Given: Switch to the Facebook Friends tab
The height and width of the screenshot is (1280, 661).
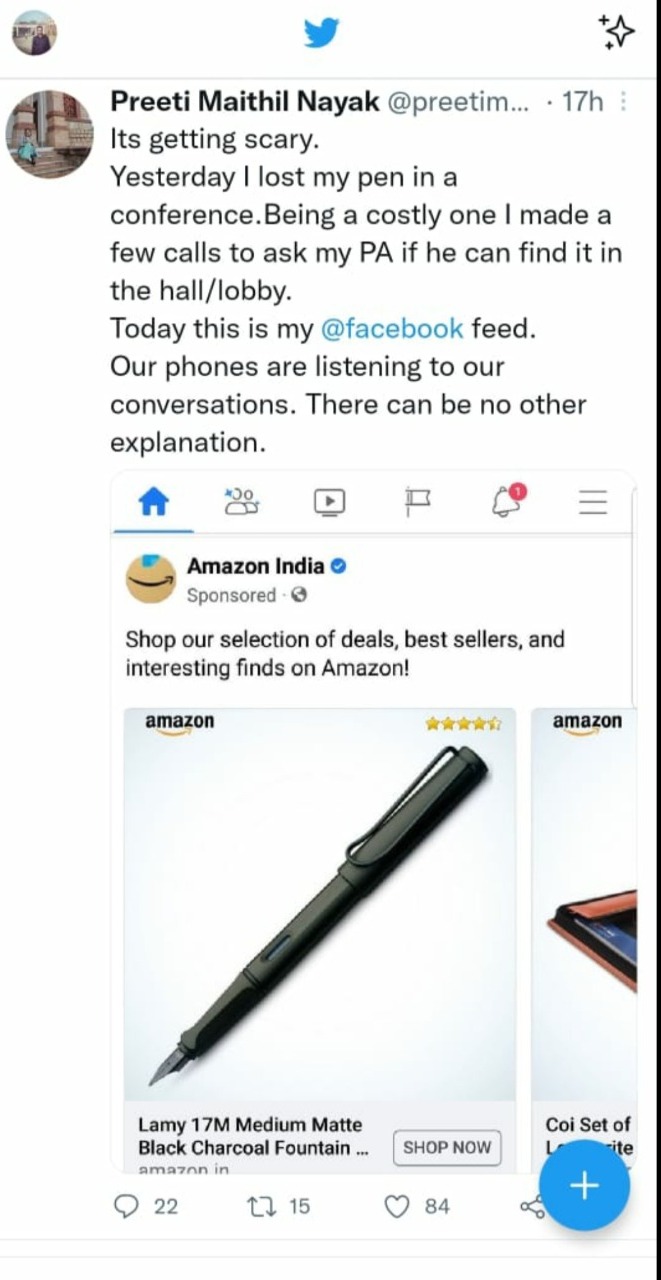Looking at the screenshot, I should pos(241,502).
